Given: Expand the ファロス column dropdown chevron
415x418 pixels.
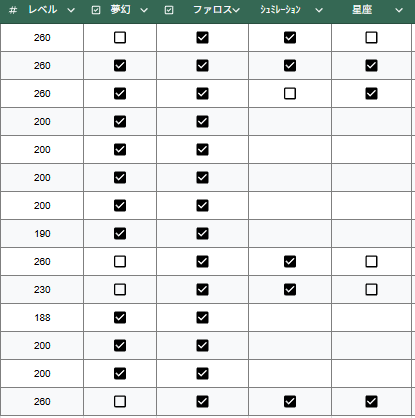Looking at the screenshot, I should coord(236,10).
